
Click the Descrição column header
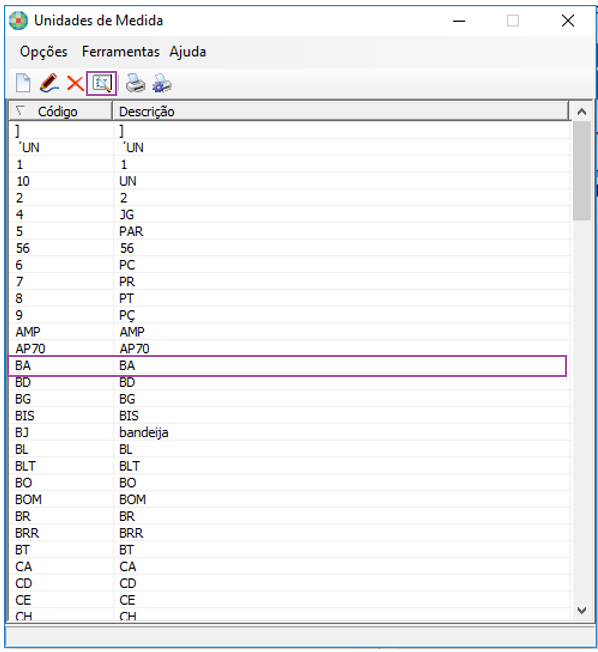point(340,111)
